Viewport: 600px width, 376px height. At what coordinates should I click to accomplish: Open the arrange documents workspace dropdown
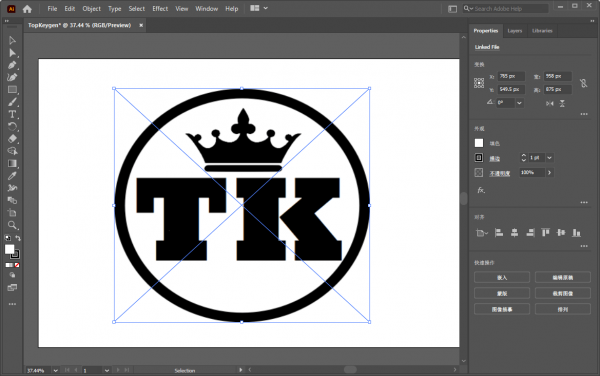pos(259,8)
